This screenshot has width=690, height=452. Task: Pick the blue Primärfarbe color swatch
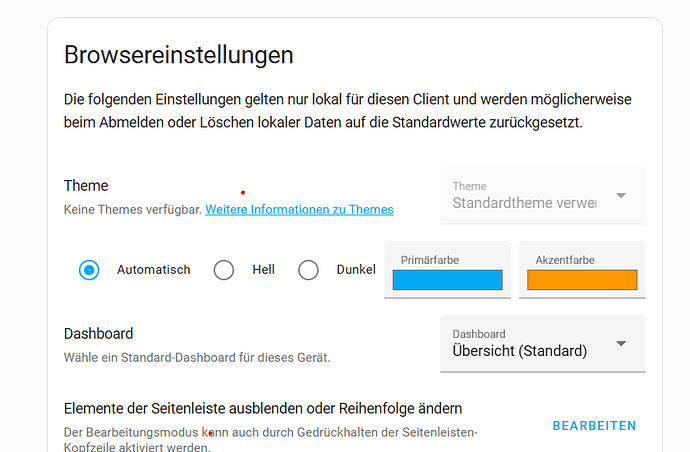tap(447, 280)
